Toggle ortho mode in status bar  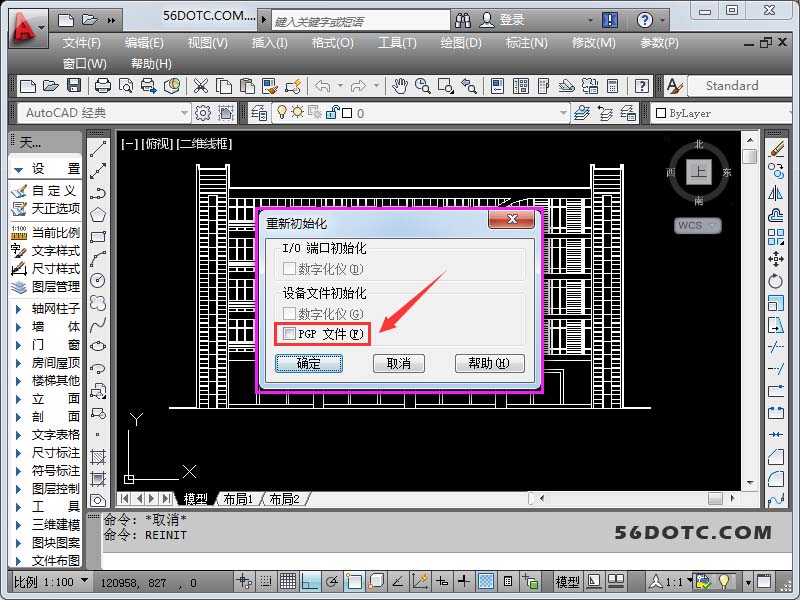coord(310,581)
